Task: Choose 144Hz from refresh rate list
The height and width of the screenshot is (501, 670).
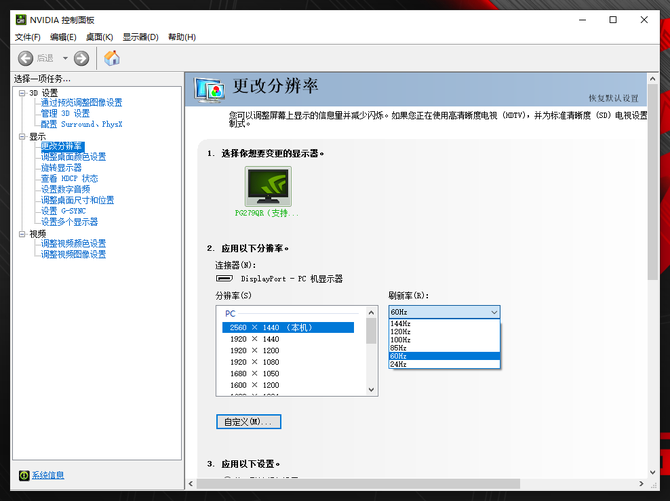Action: tap(444, 324)
